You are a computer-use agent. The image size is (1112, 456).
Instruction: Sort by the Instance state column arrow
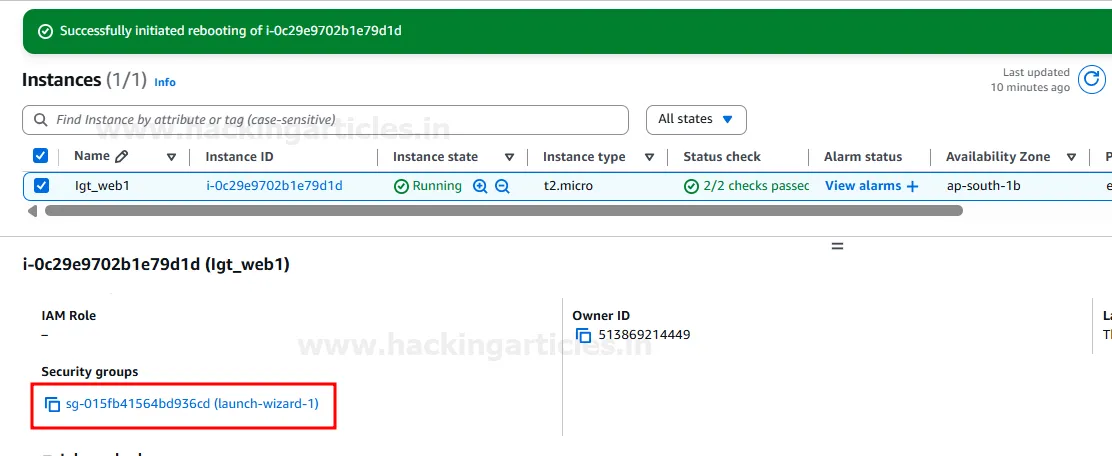click(x=509, y=157)
